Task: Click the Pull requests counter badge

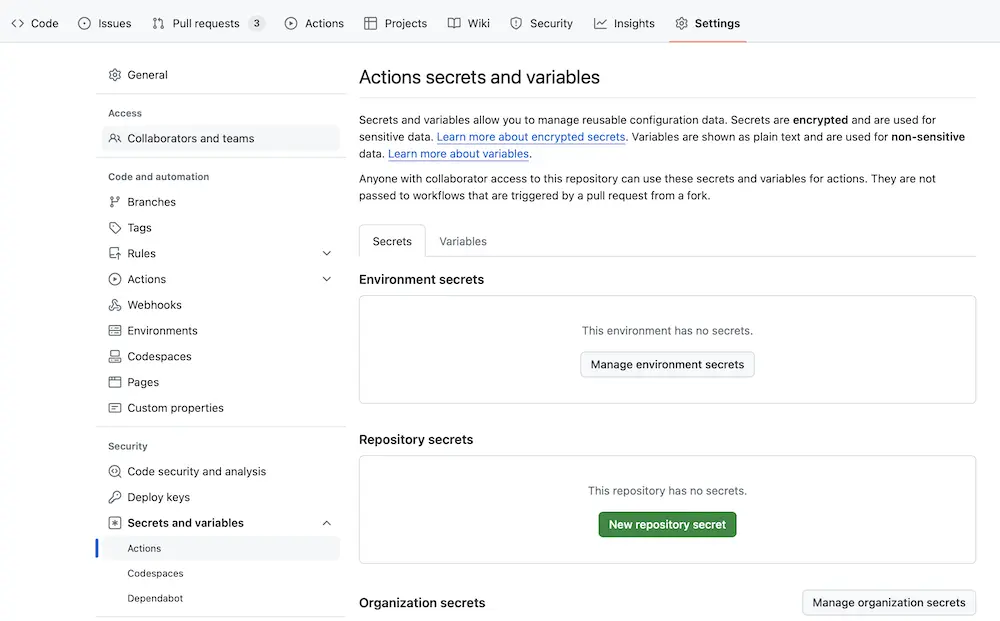Action: (255, 23)
